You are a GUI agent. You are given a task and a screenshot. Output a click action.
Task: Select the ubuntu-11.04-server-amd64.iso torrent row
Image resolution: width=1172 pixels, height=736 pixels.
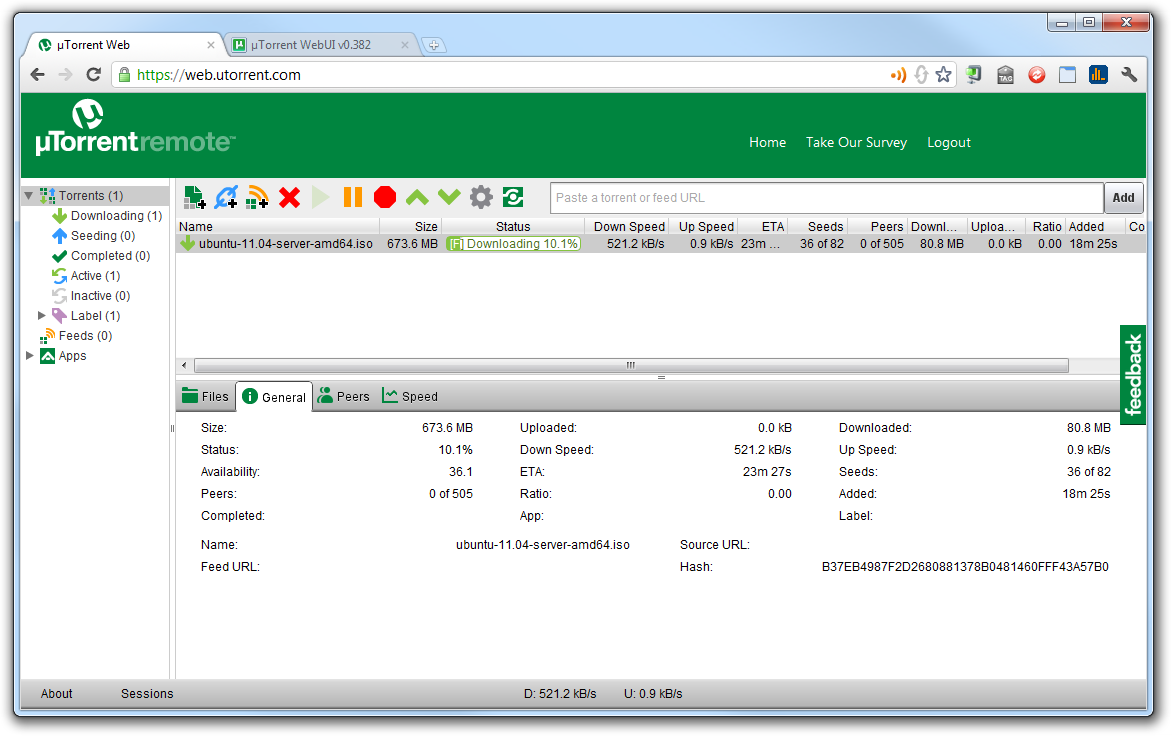pyautogui.click(x=661, y=244)
